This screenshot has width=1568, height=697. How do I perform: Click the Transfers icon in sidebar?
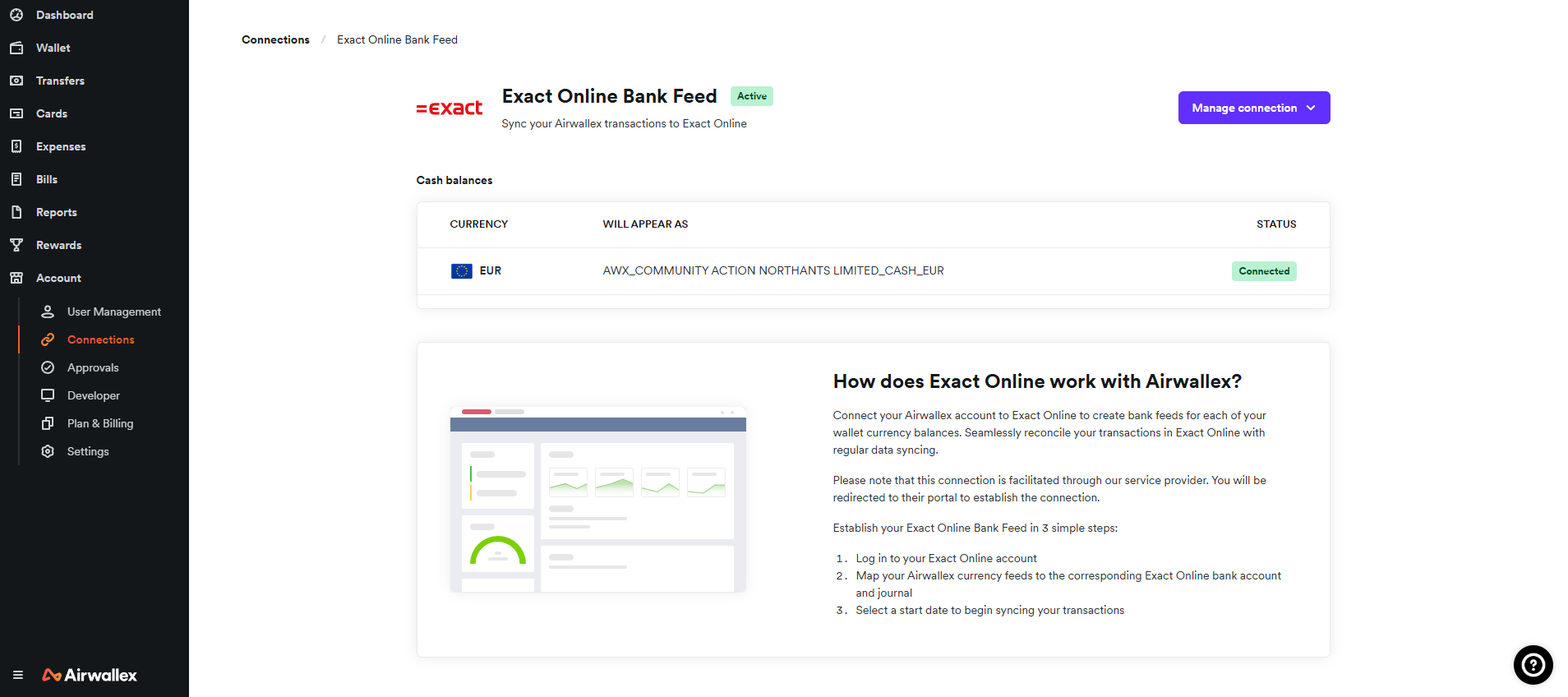click(x=16, y=81)
